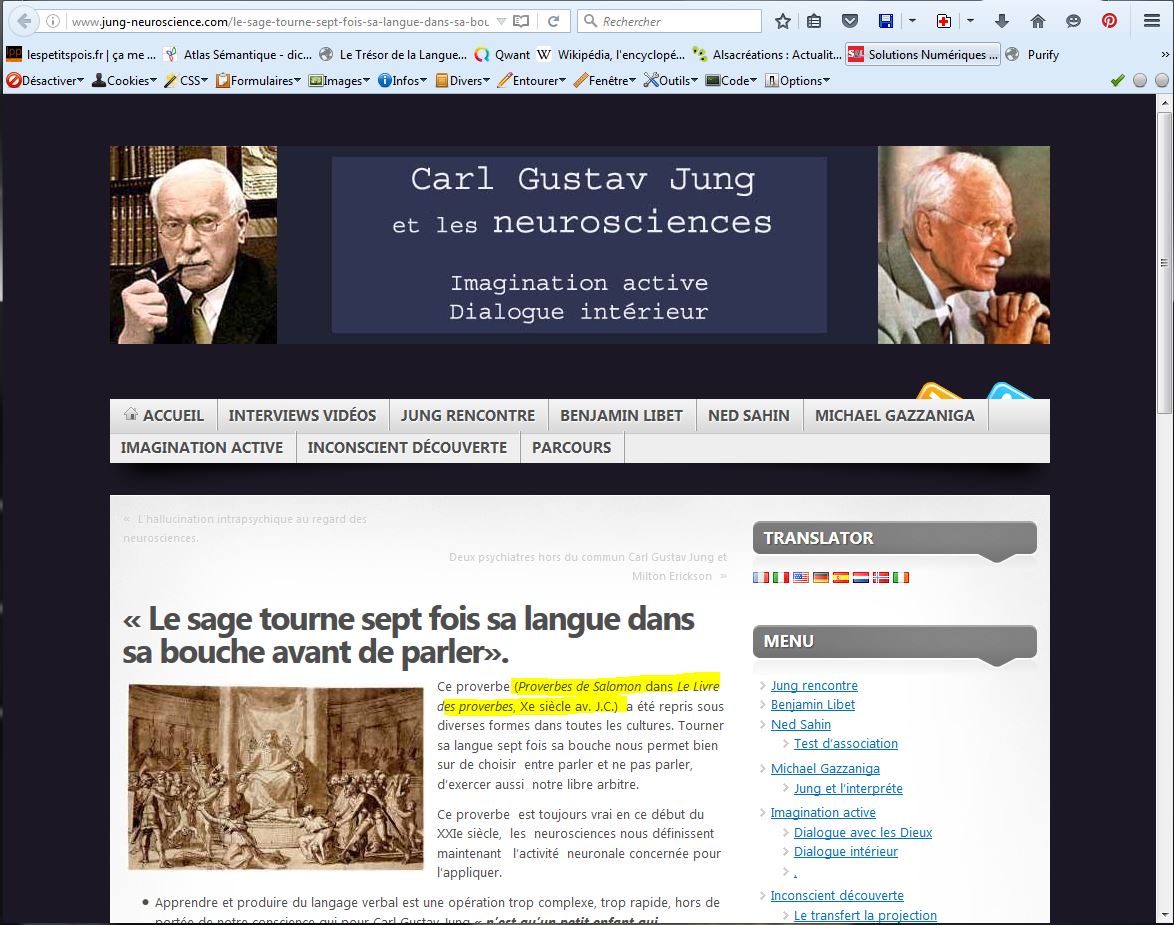Click into the Rechercher search field
This screenshot has height=925, width=1174.
[x=678, y=21]
